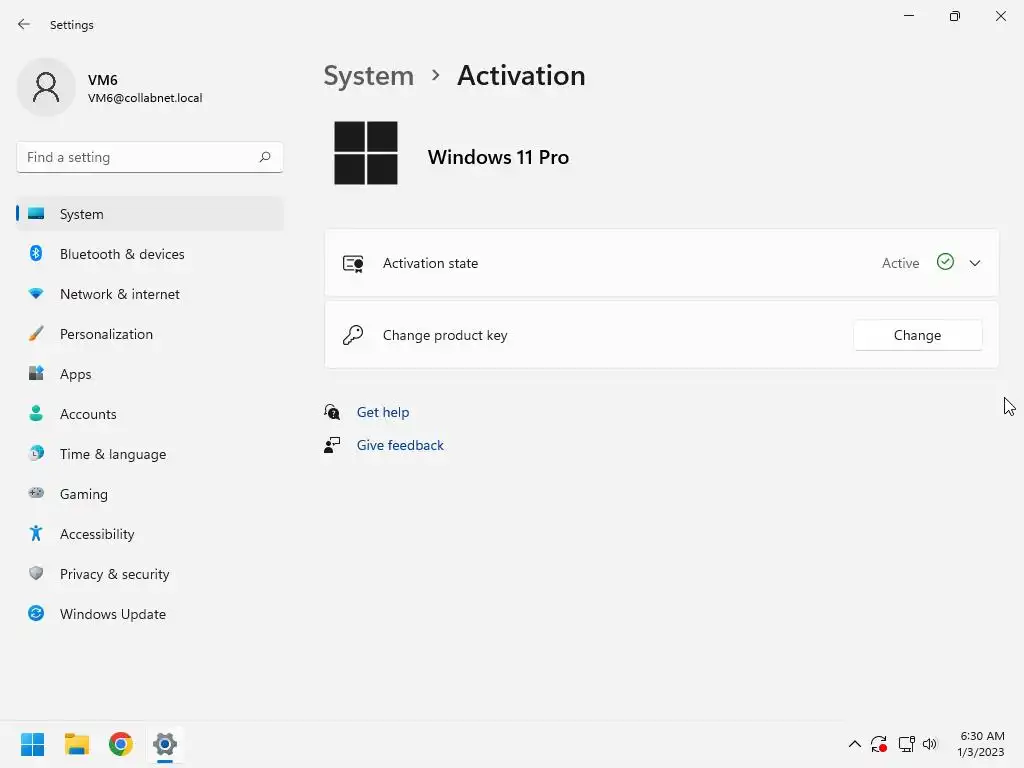Click the Windows Update sync icon
This screenshot has height=768, width=1024.
tap(36, 614)
